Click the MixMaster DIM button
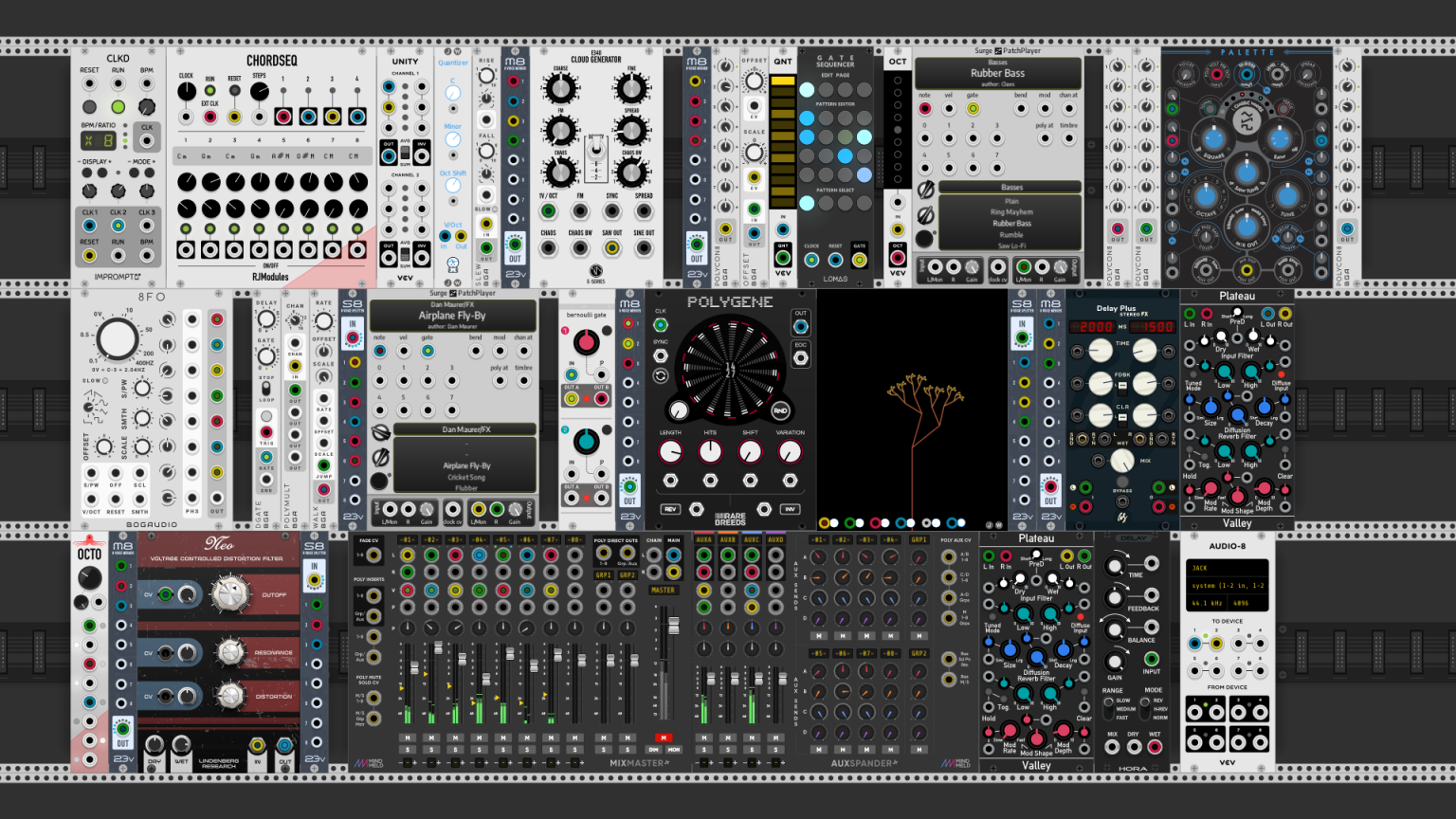The image size is (1456, 819). coord(654,749)
